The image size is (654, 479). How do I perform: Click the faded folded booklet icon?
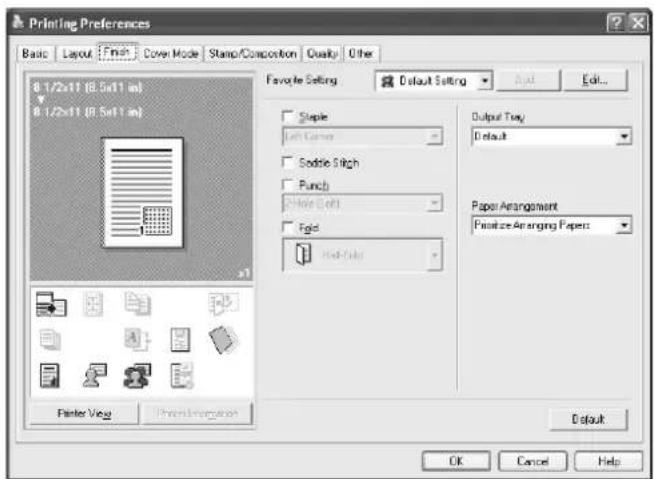click(x=224, y=303)
